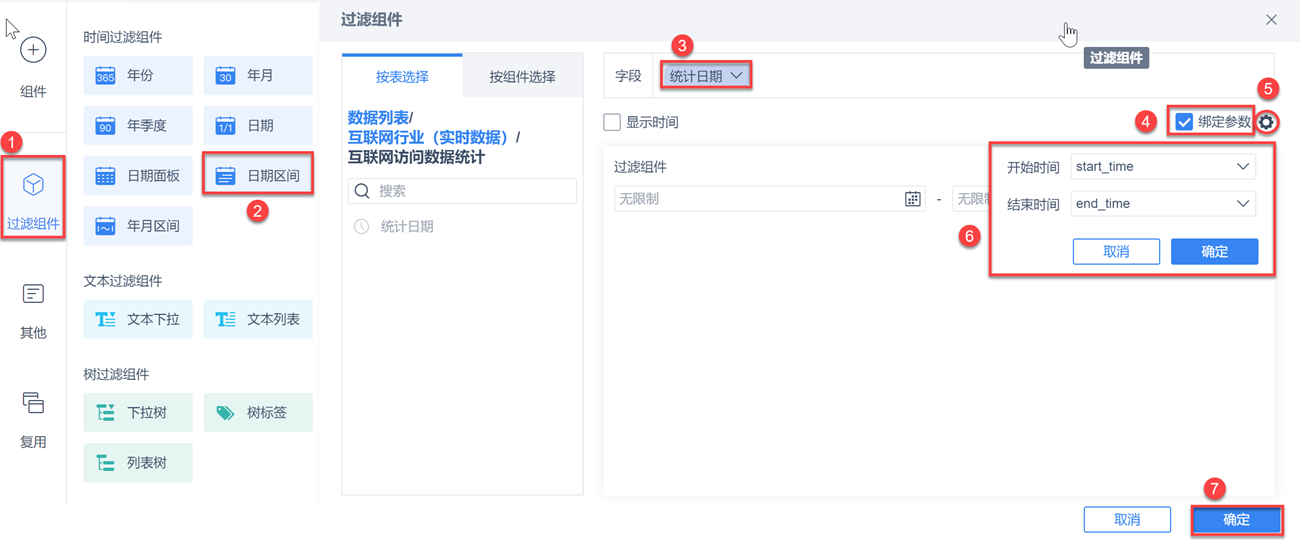Open the 复用 sidebar section

(33, 419)
